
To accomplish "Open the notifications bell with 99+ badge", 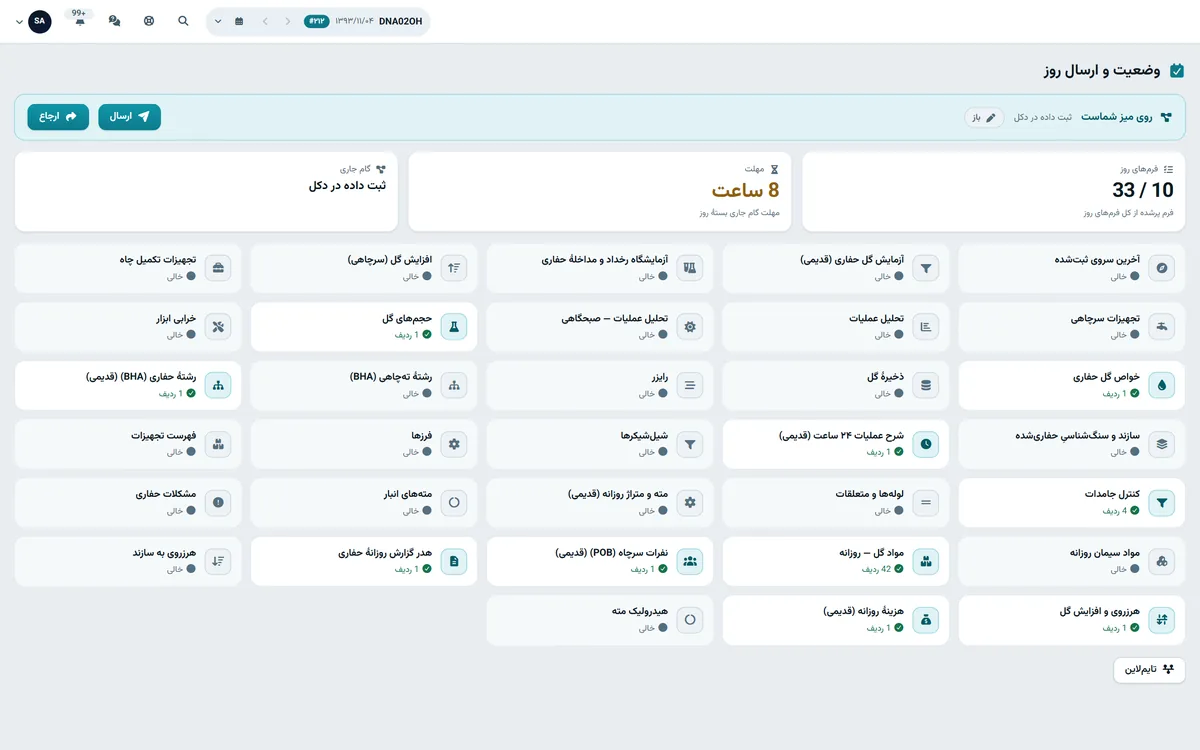I will pyautogui.click(x=79, y=20).
